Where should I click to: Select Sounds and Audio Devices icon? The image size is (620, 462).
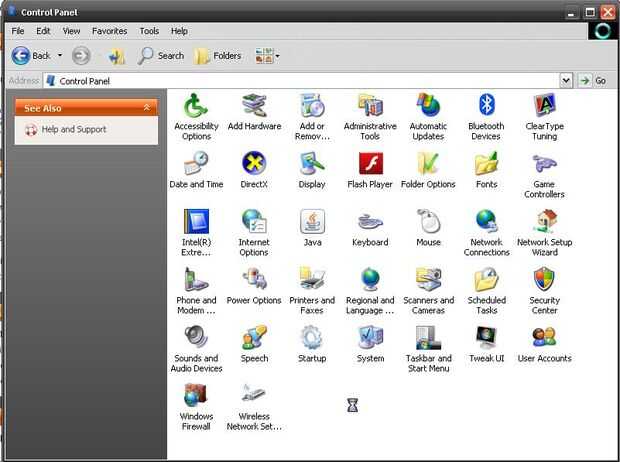click(196, 337)
